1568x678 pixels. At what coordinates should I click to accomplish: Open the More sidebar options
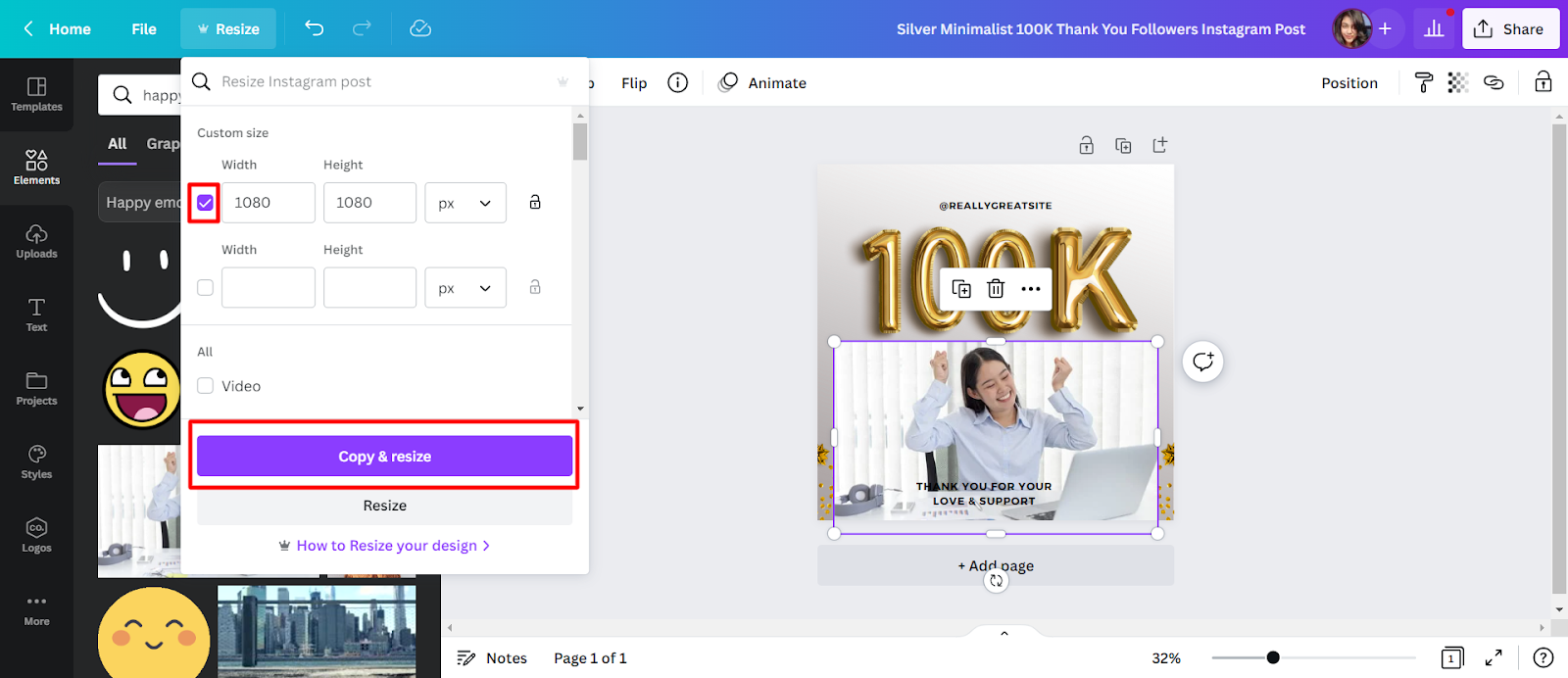pos(36,609)
